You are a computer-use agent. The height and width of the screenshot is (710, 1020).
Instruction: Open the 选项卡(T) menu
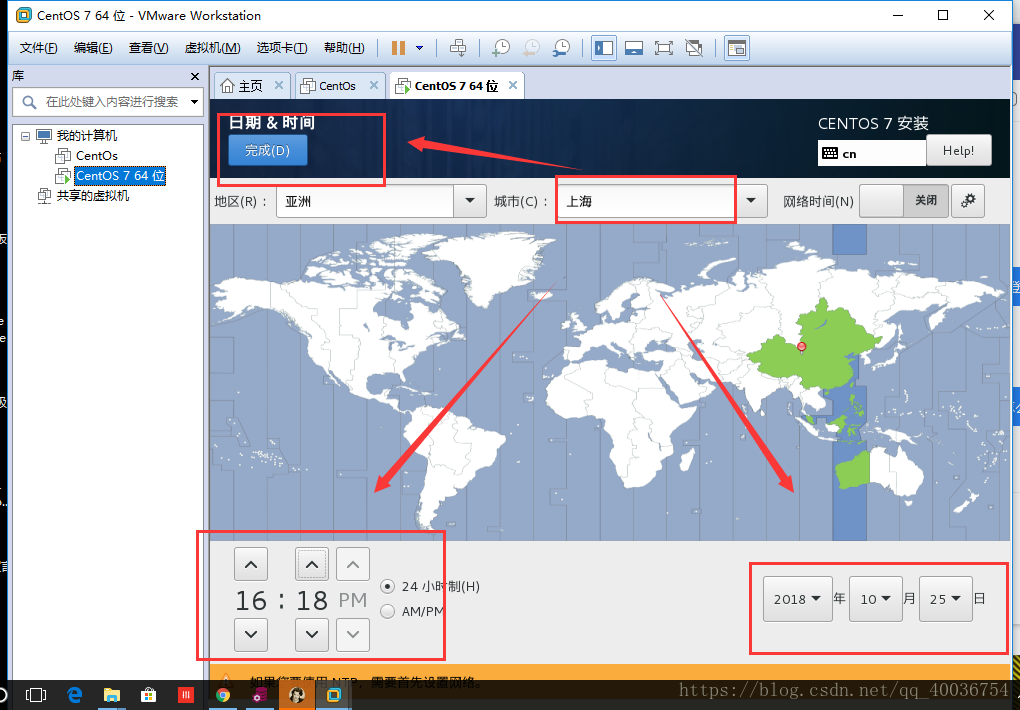click(x=282, y=48)
